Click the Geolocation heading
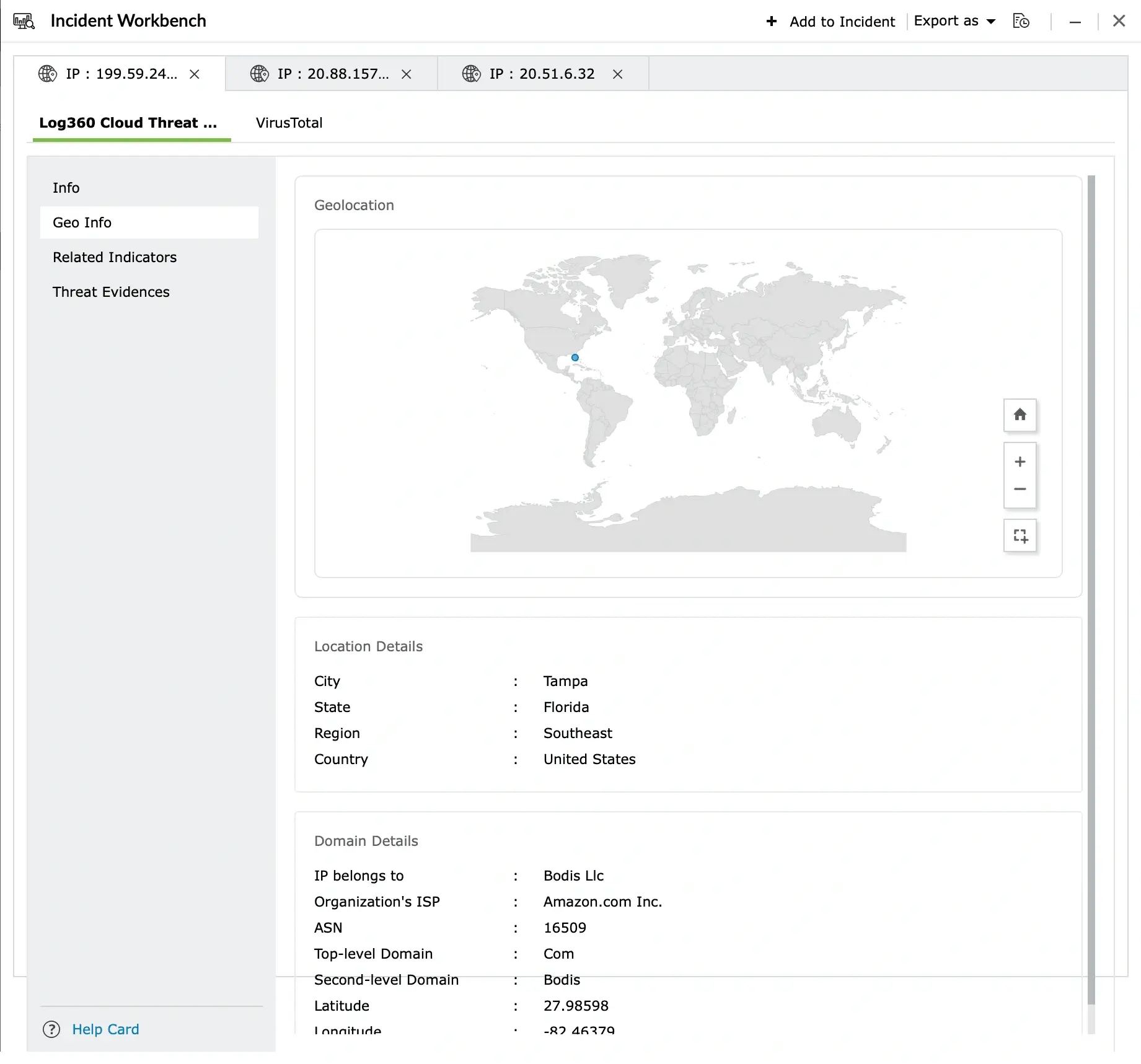The image size is (1141, 1064). [354, 205]
